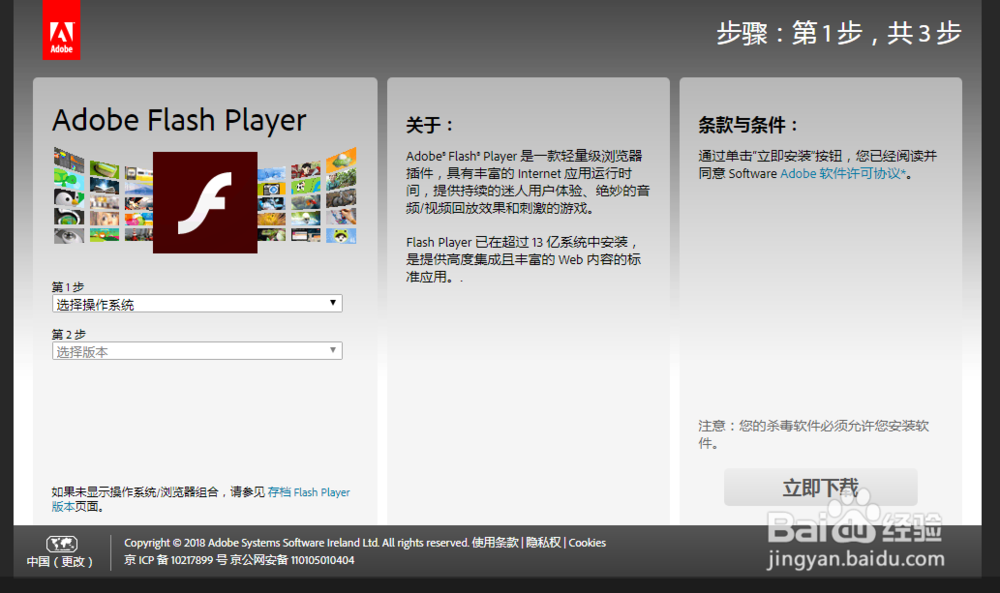The width and height of the screenshot is (1000, 593).
Task: Click 中国 (更改) region selector
Action: coord(59,562)
